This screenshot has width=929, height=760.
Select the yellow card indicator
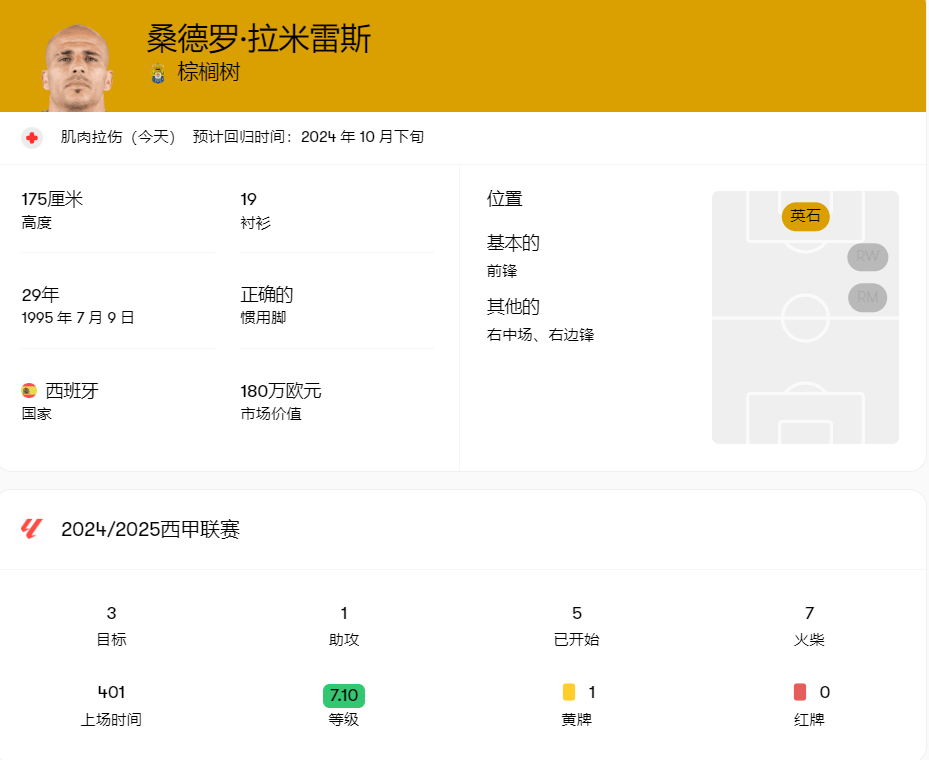[x=568, y=692]
